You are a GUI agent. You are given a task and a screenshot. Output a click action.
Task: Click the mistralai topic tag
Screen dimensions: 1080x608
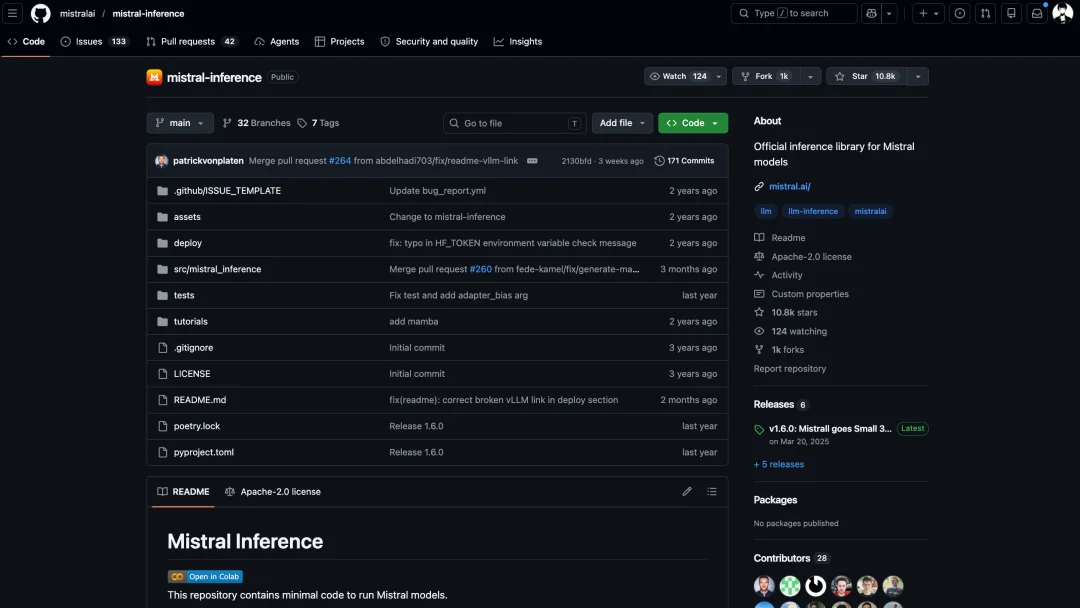pyautogui.click(x=870, y=211)
